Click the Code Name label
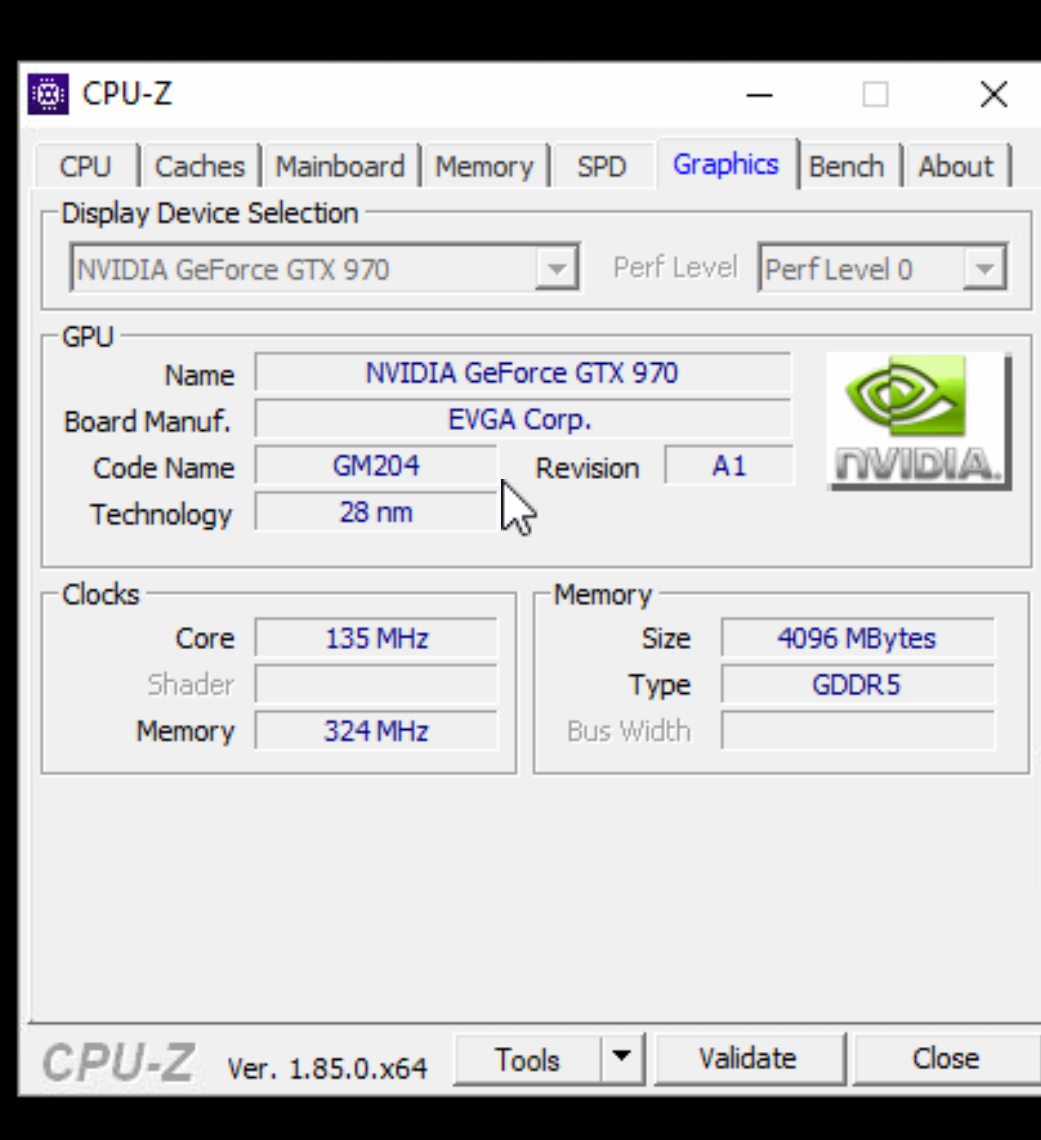Viewport: 1041px width, 1140px height. pos(164,468)
